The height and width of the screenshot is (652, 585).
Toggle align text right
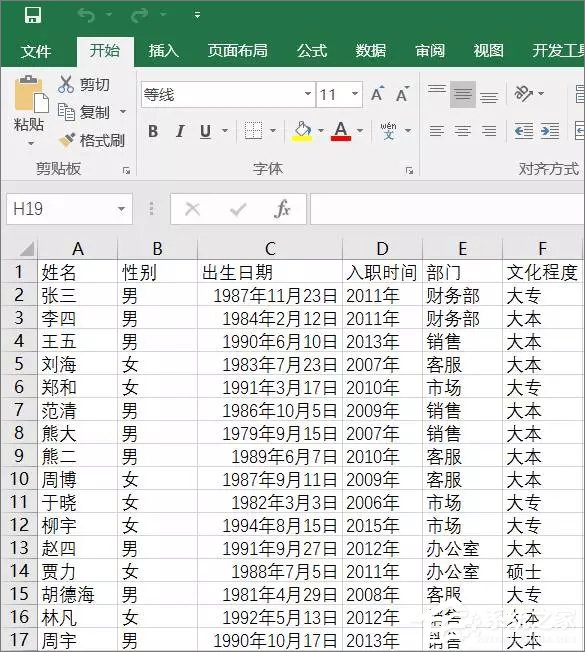click(489, 131)
